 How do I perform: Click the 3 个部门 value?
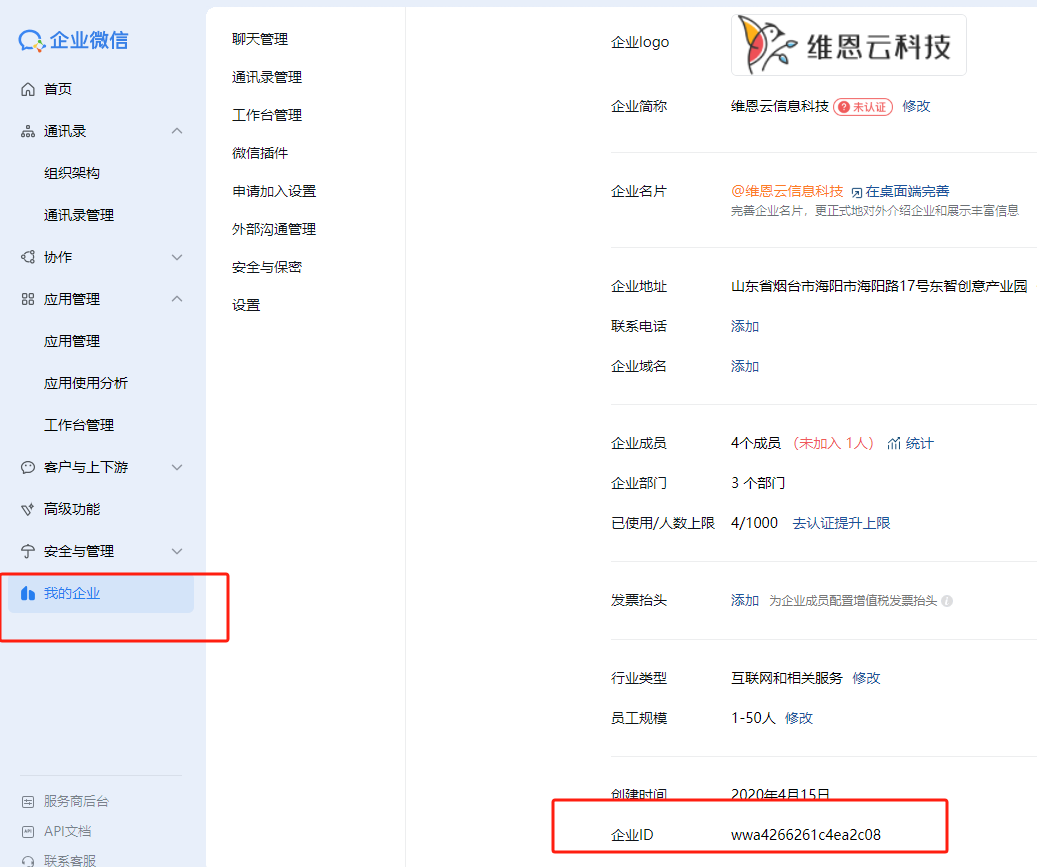[x=758, y=483]
